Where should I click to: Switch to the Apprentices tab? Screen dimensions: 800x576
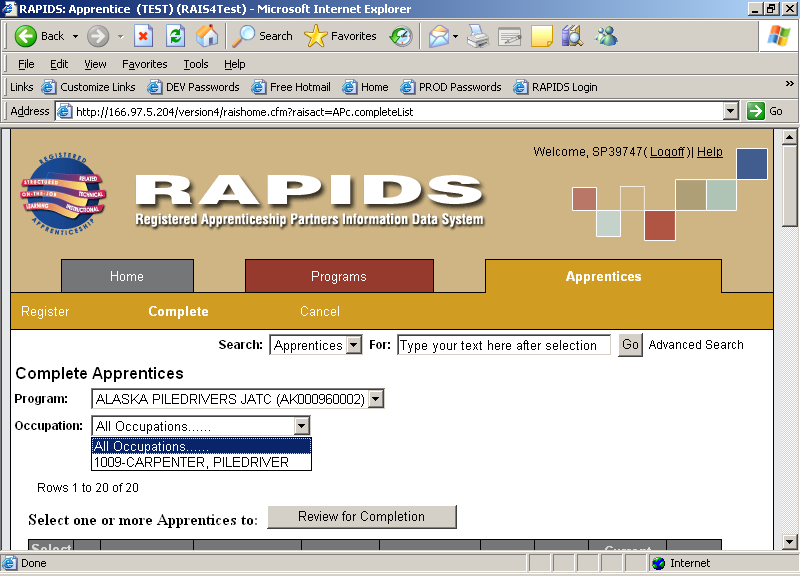(x=604, y=276)
